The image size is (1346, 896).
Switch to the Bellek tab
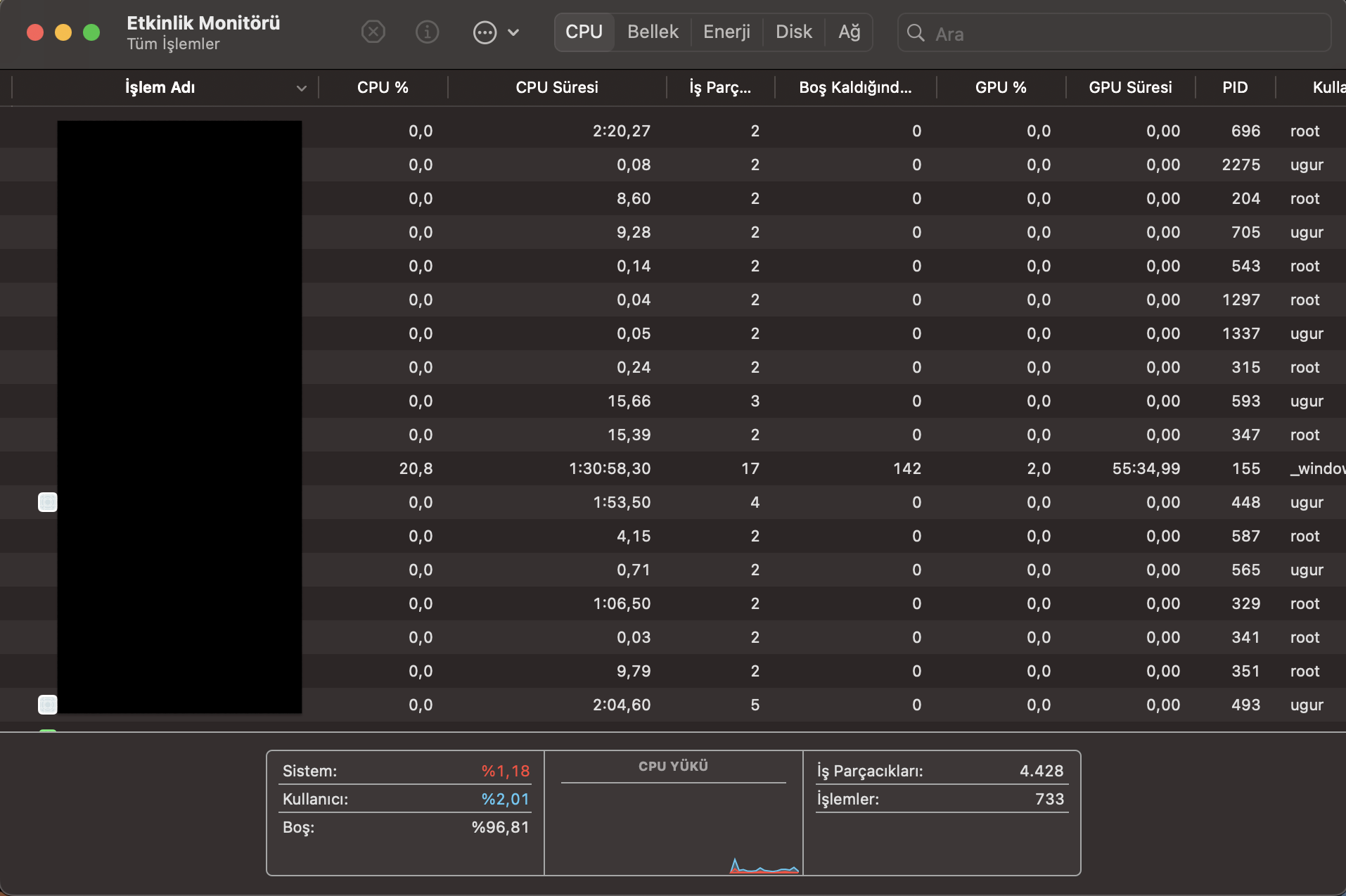[x=653, y=32]
